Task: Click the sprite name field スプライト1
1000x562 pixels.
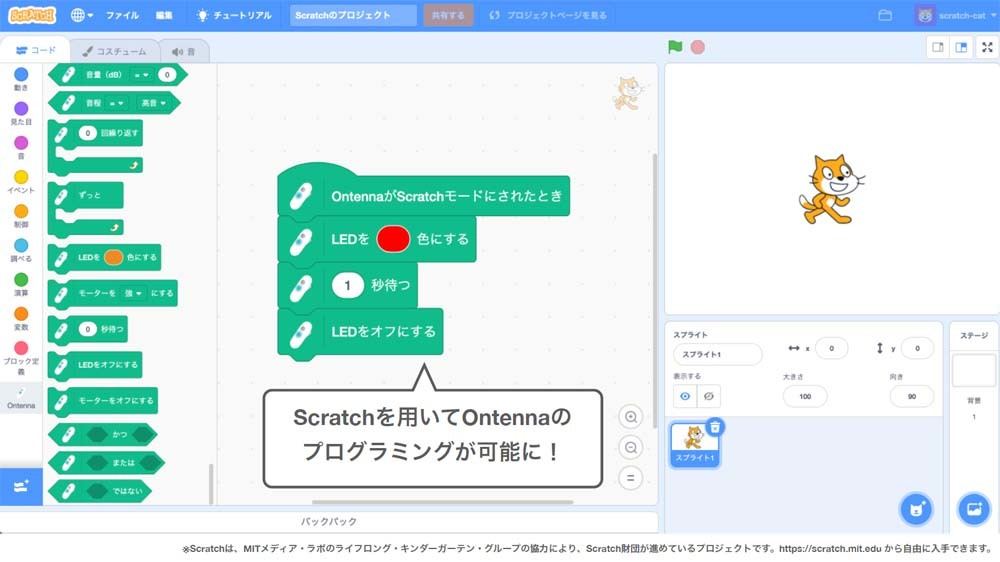Action: point(717,354)
